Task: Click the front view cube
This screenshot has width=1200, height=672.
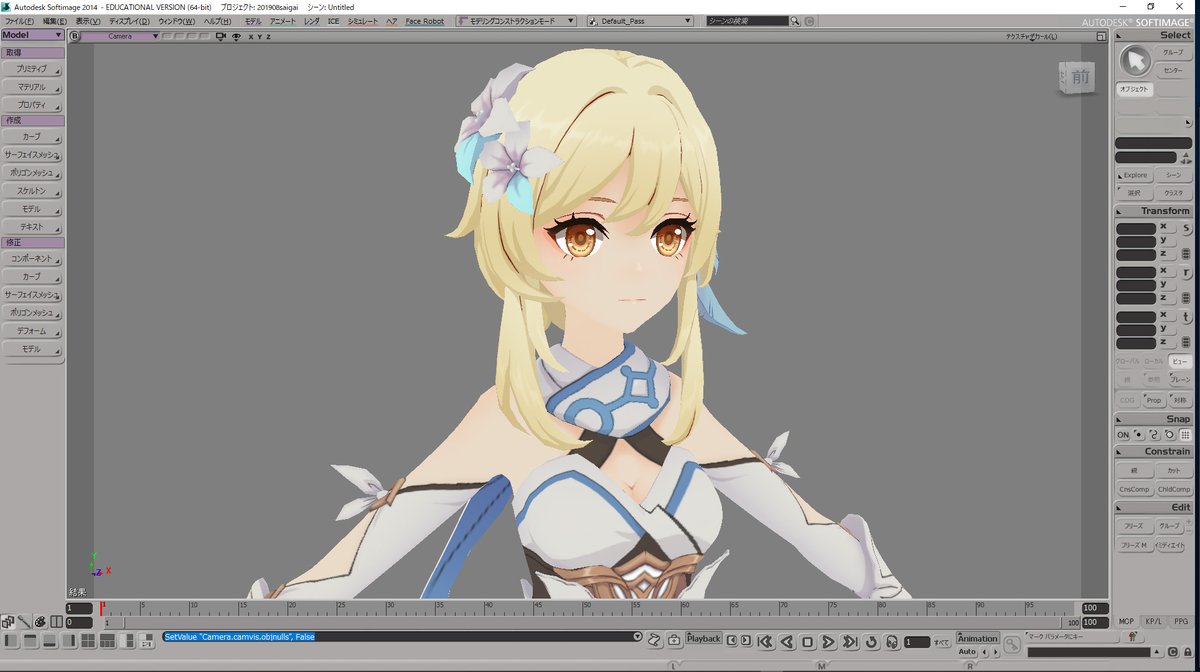Action: pos(1078,77)
